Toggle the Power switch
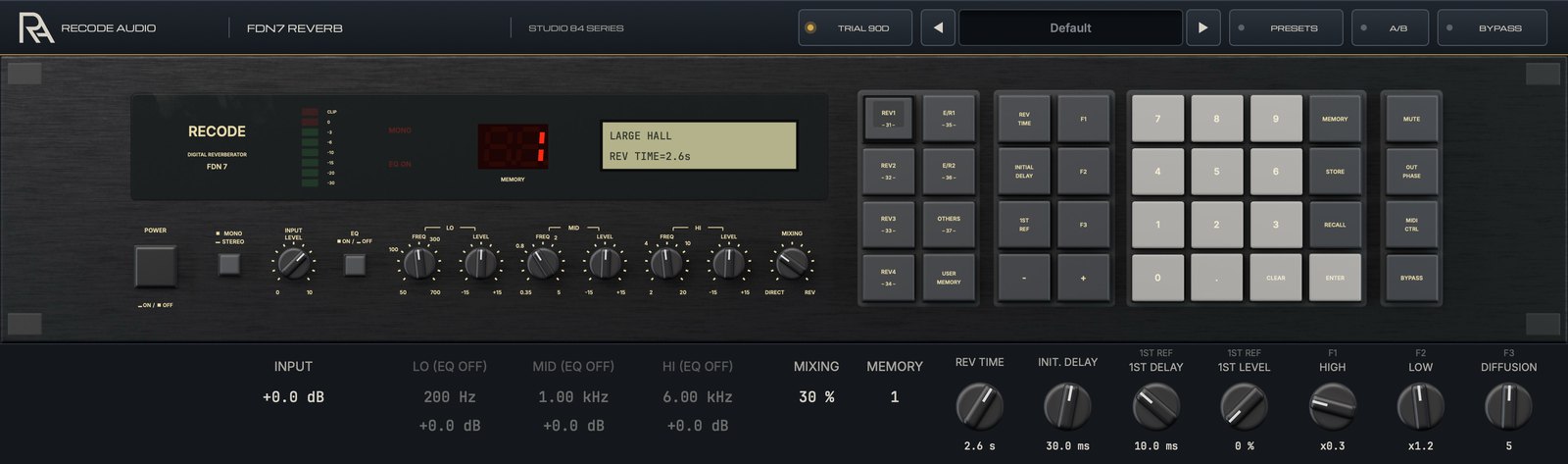This screenshot has width=1568, height=464. [156, 266]
